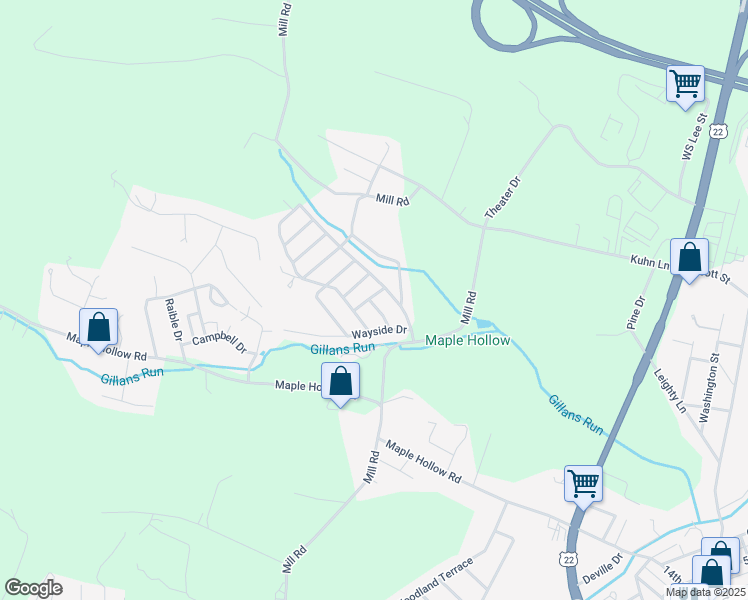Click the grocery cart marker near WS Lee St

[x=686, y=86]
